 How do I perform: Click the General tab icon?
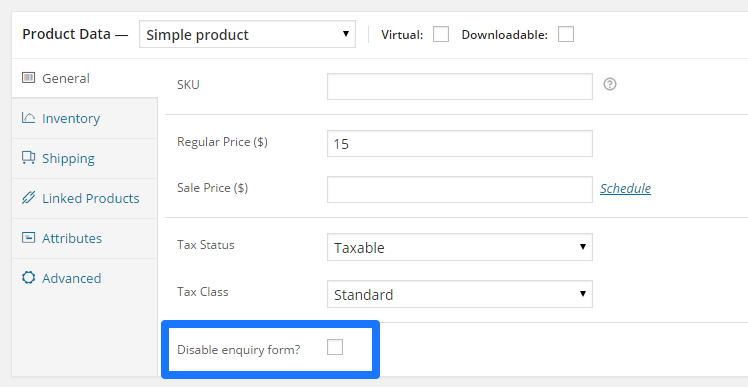pos(29,77)
